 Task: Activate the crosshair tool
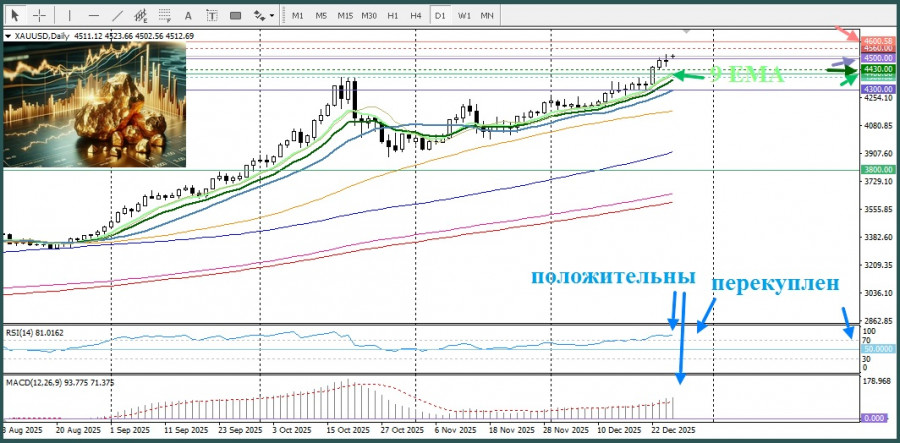tap(39, 15)
